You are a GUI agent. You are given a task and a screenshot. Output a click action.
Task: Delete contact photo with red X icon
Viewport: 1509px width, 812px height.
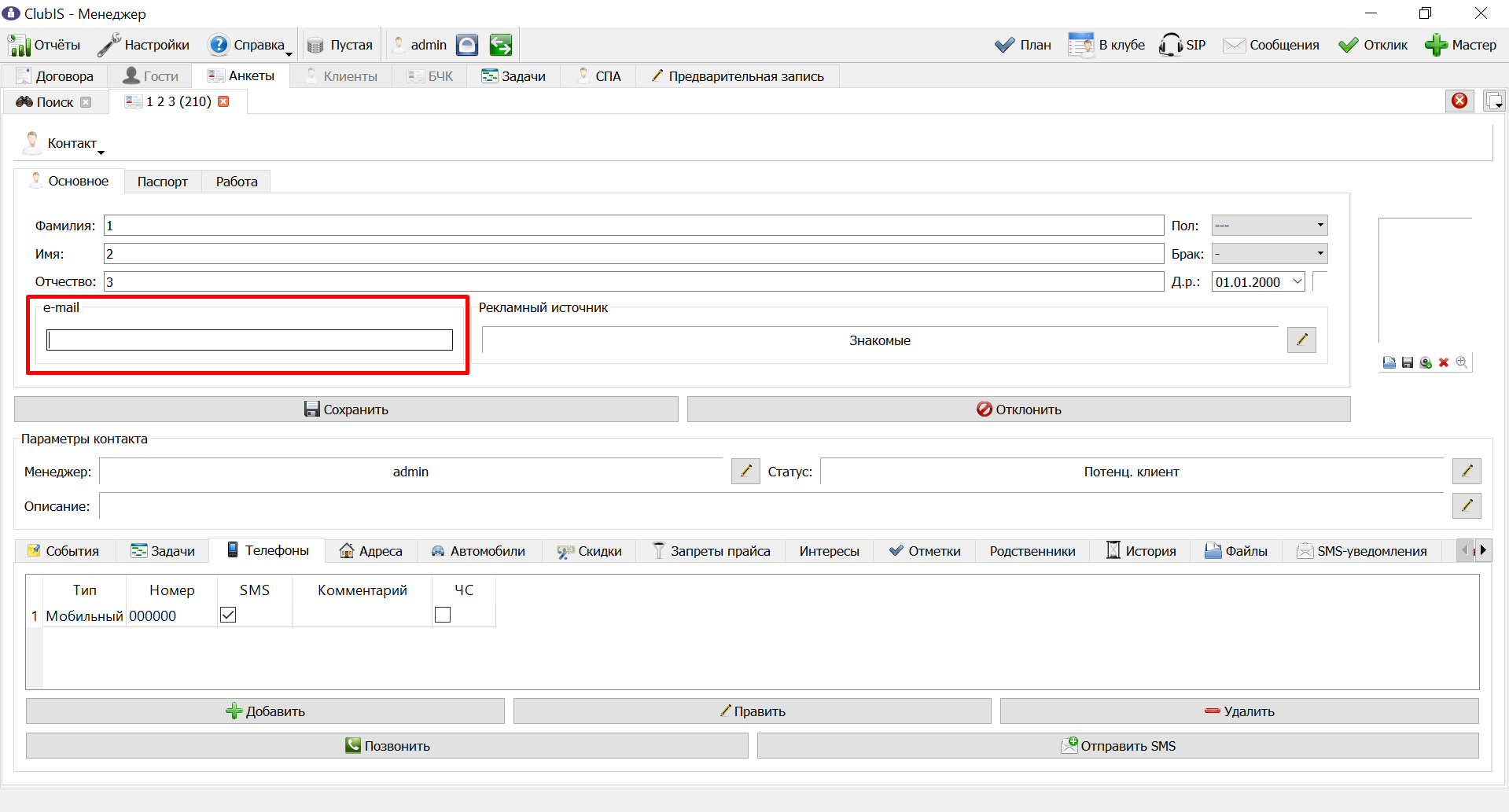[1444, 362]
